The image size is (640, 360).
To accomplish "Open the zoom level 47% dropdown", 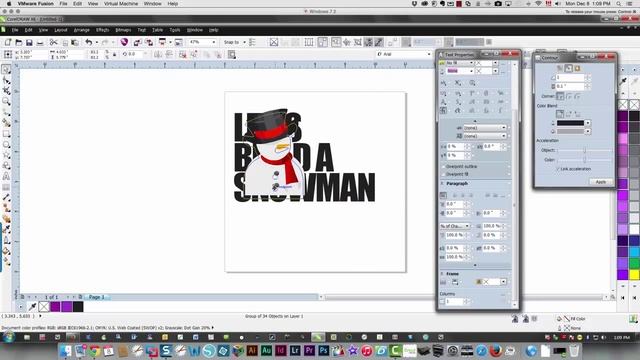I will tap(213, 42).
